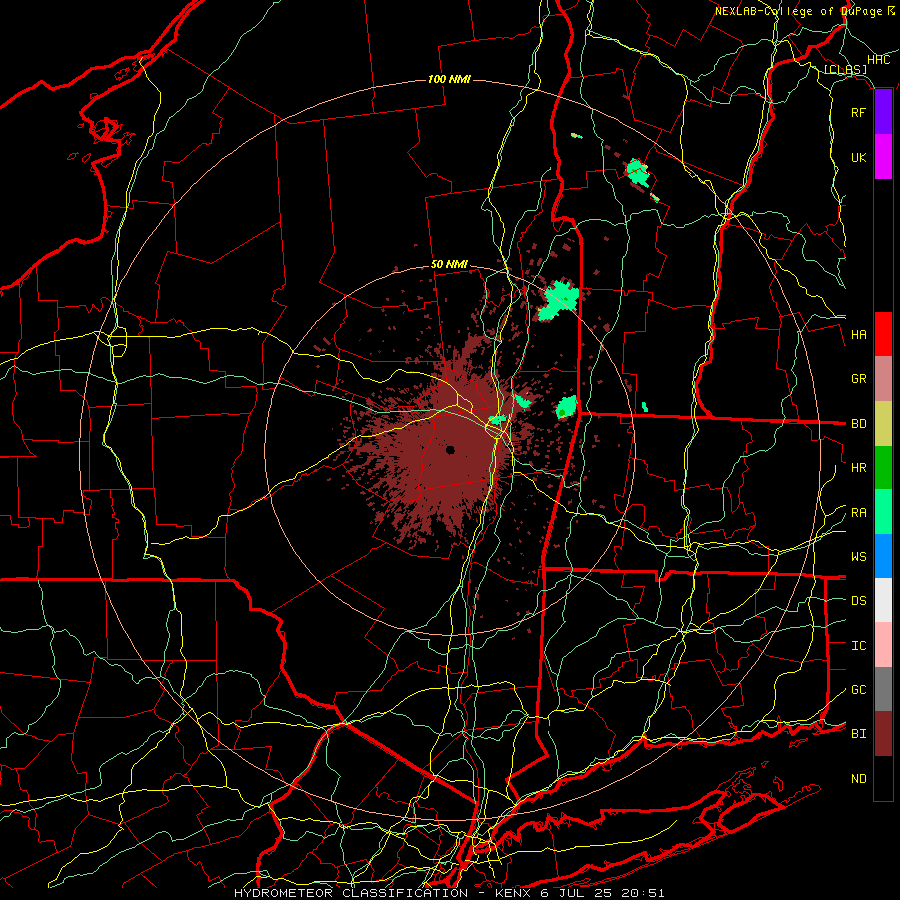Image resolution: width=900 pixels, height=900 pixels.
Task: Select the BD yellow legend swatch
Action: [883, 423]
